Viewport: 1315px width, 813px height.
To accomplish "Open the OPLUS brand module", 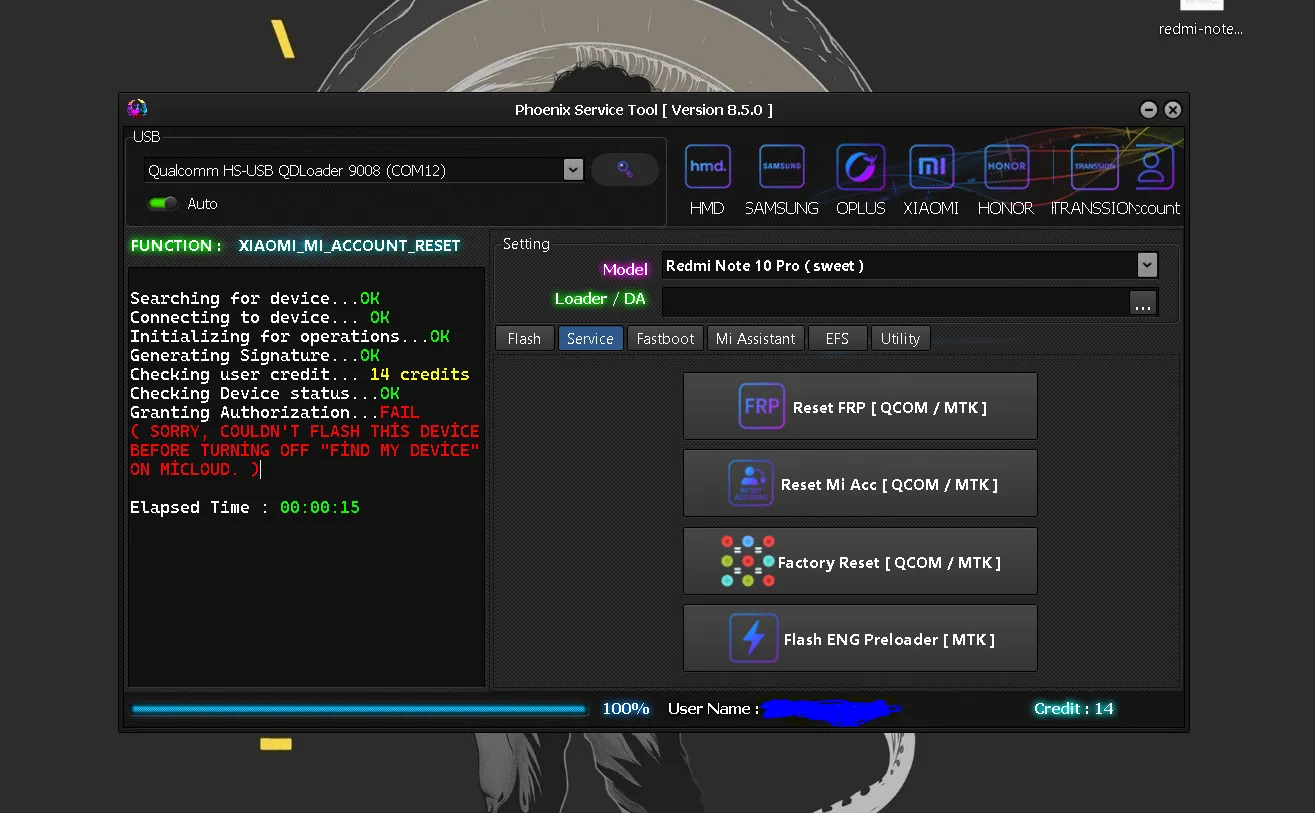I will pyautogui.click(x=860, y=168).
